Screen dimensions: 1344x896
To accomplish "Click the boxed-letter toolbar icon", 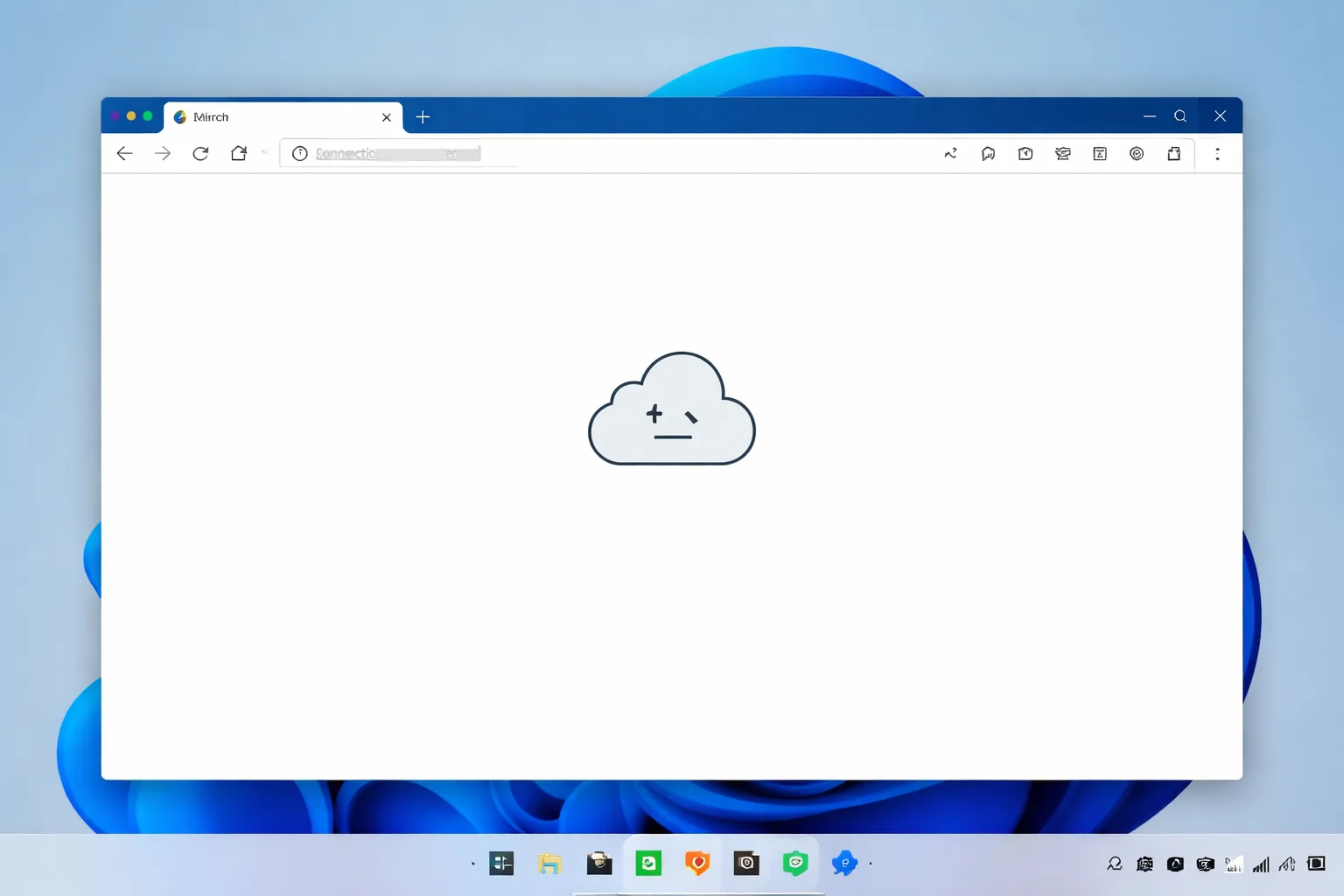I will click(x=1100, y=154).
